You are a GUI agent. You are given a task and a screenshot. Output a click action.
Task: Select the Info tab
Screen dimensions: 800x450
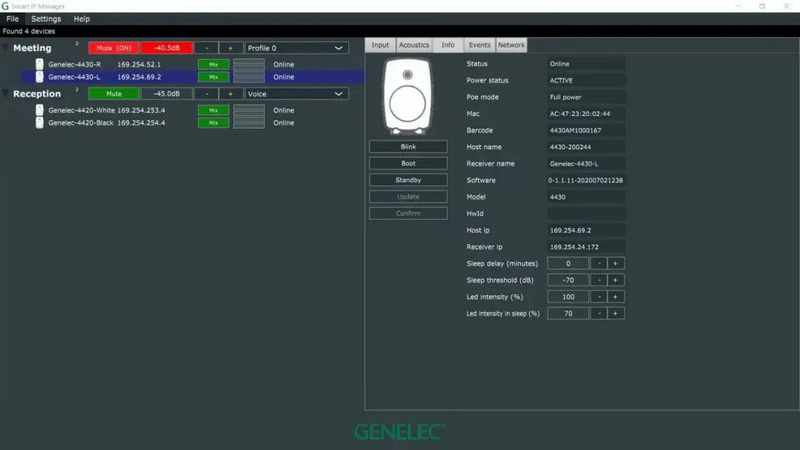(x=448, y=45)
